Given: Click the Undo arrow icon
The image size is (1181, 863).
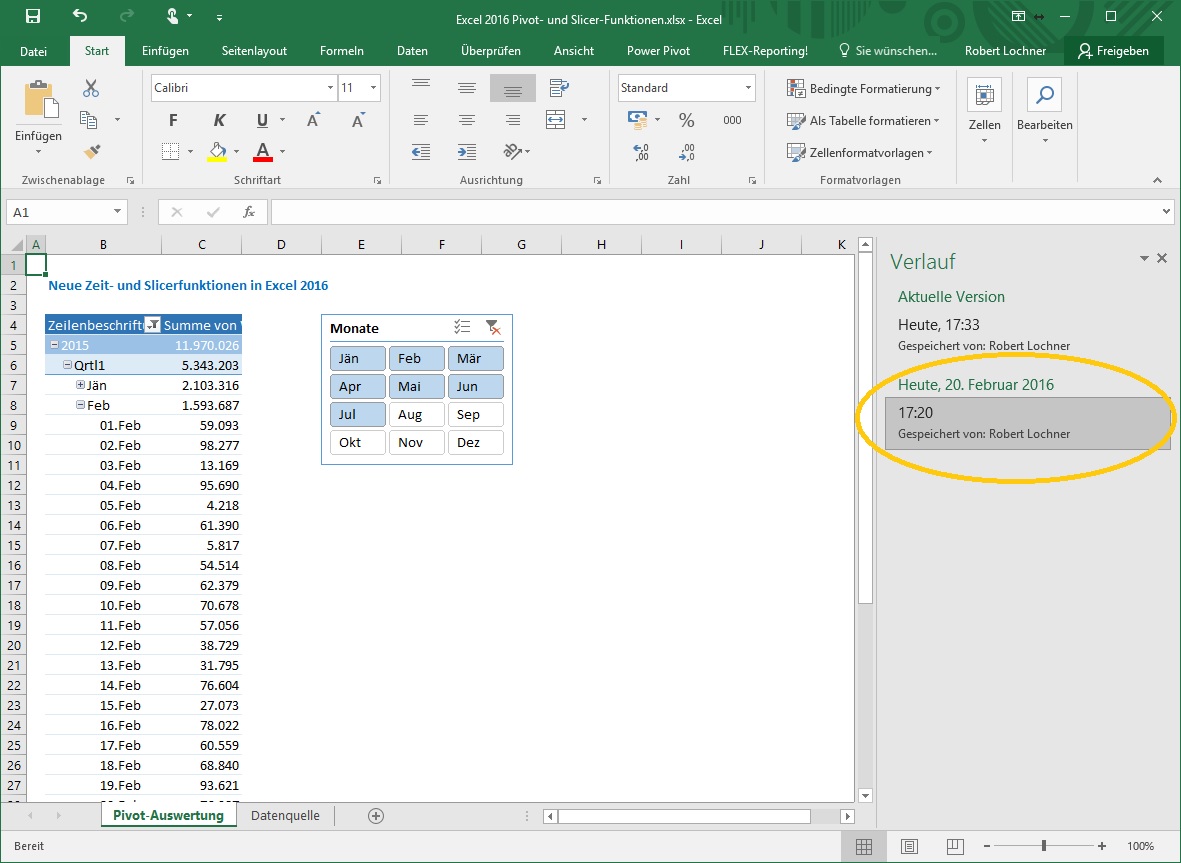Looking at the screenshot, I should coord(80,17).
